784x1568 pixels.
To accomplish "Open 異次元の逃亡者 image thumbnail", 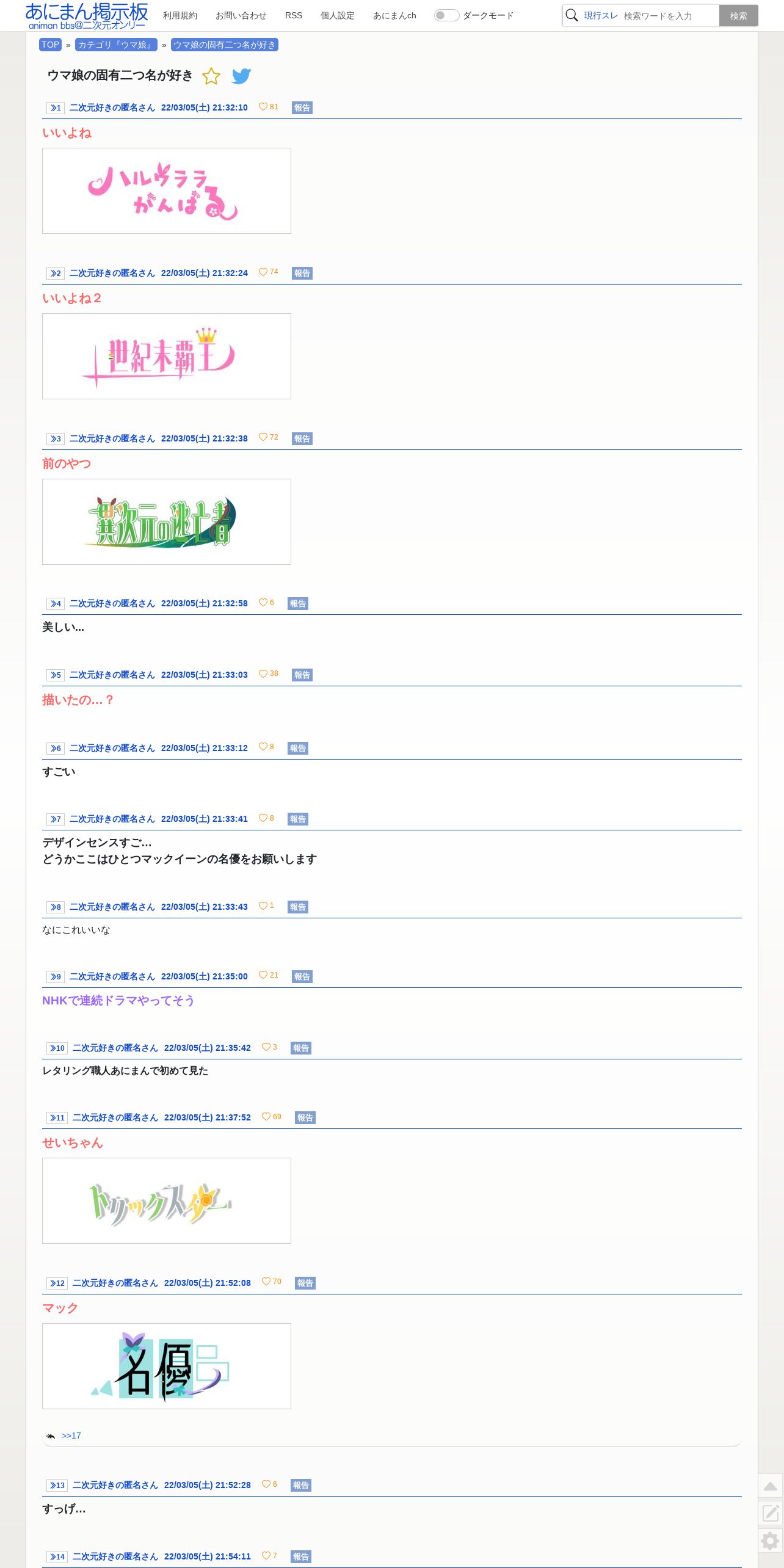I will coord(167,521).
